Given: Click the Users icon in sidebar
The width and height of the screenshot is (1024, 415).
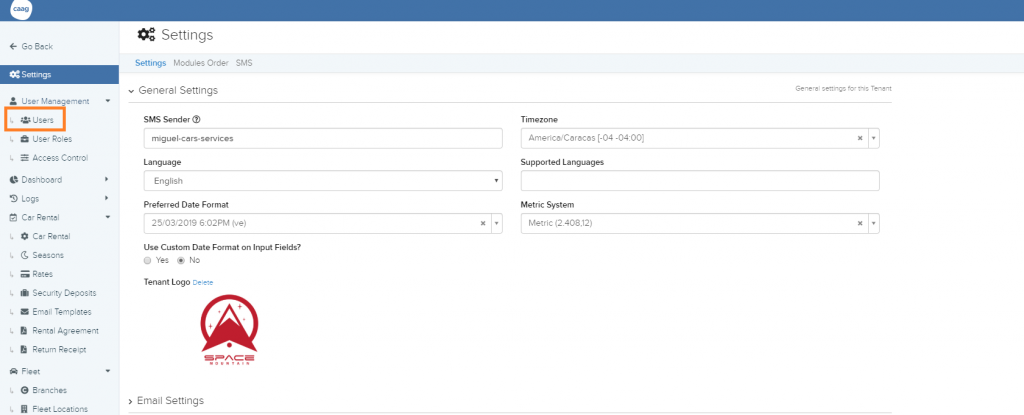Looking at the screenshot, I should click(25, 120).
